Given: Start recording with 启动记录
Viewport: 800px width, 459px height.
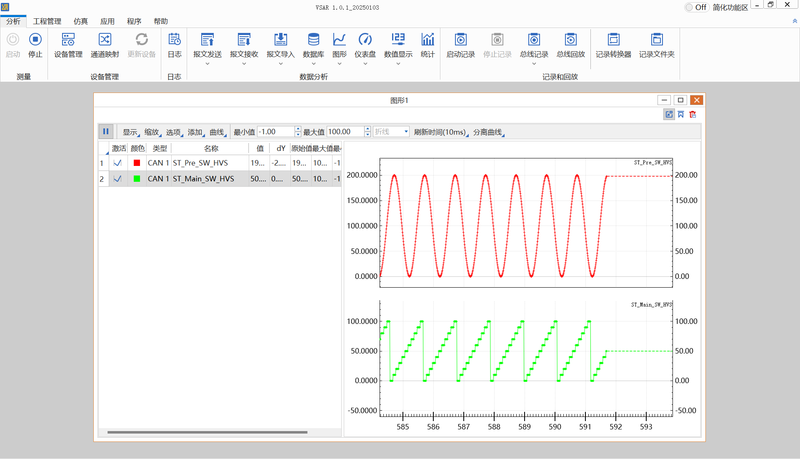Looking at the screenshot, I should [x=461, y=44].
